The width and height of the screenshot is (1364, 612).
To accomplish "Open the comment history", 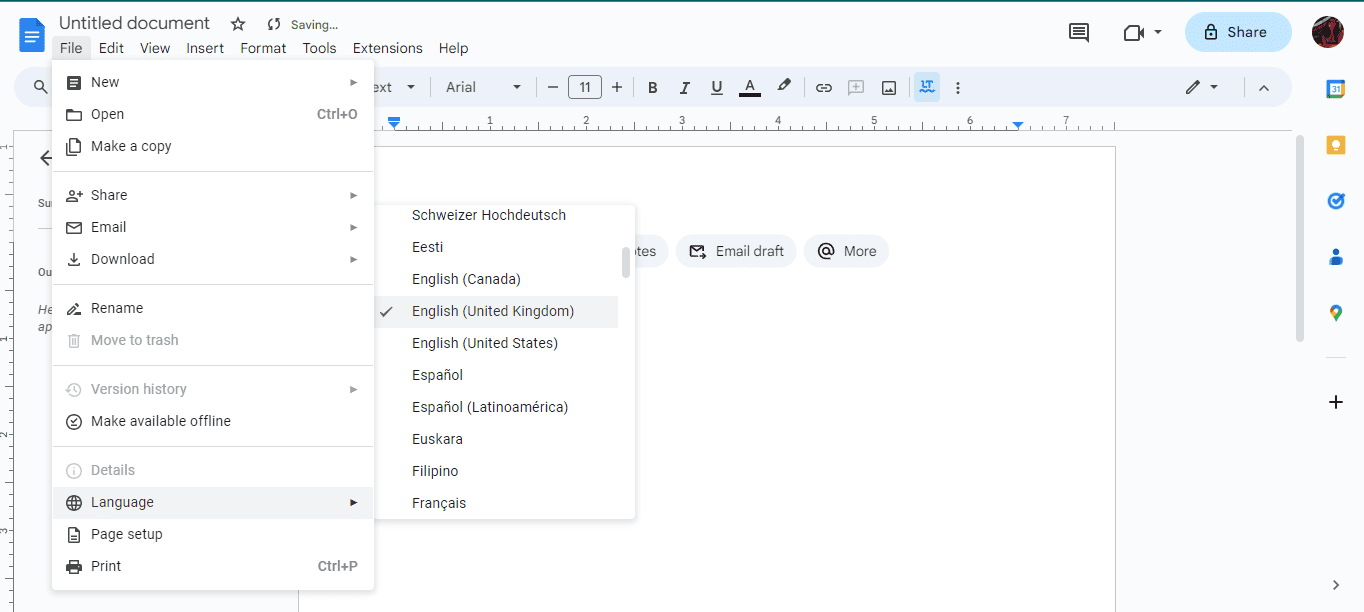I will click(1078, 32).
